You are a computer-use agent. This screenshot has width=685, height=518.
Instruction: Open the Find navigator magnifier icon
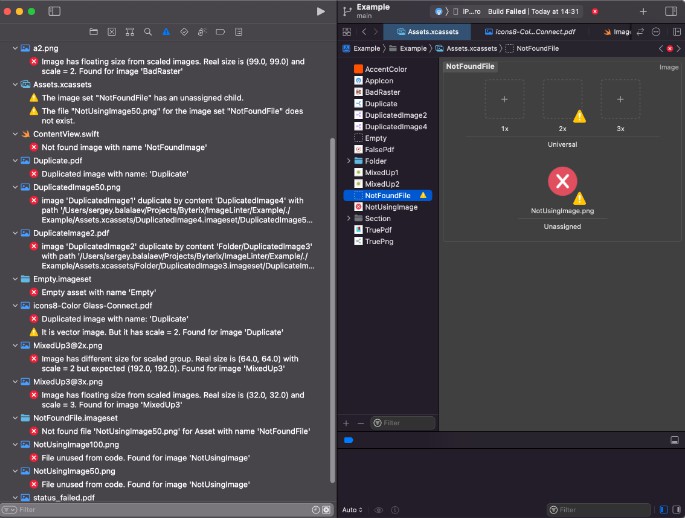(150, 32)
